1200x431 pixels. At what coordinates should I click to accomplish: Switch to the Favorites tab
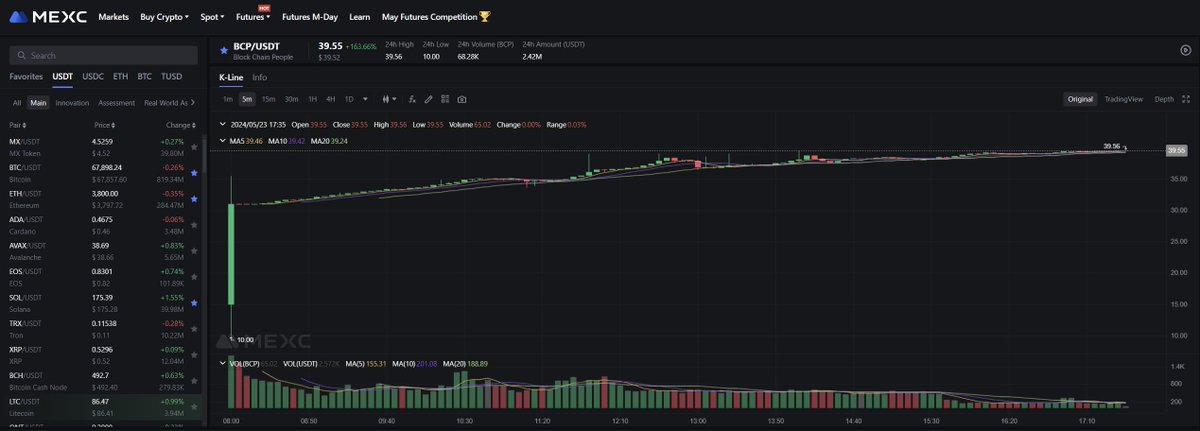click(x=26, y=76)
